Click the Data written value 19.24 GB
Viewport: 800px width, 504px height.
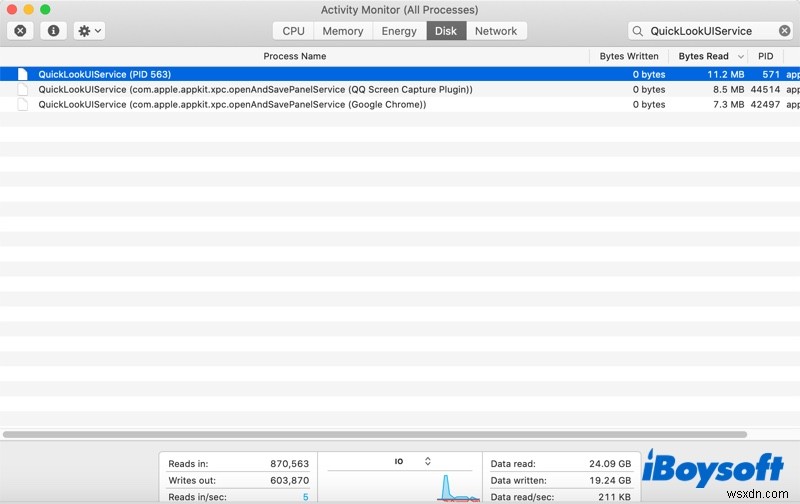[610, 481]
